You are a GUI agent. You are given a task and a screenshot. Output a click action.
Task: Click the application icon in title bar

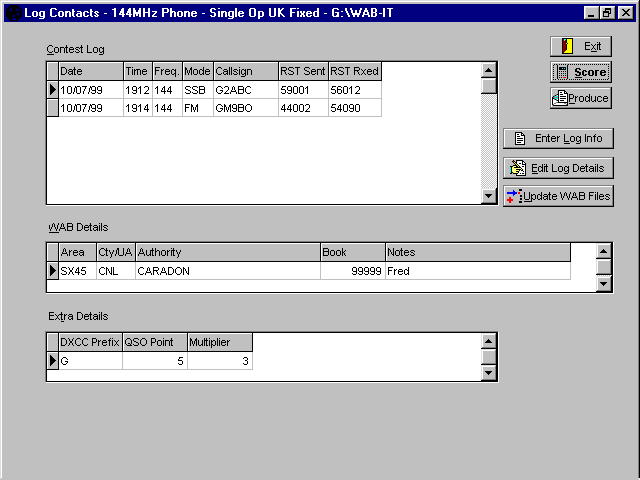coord(14,13)
